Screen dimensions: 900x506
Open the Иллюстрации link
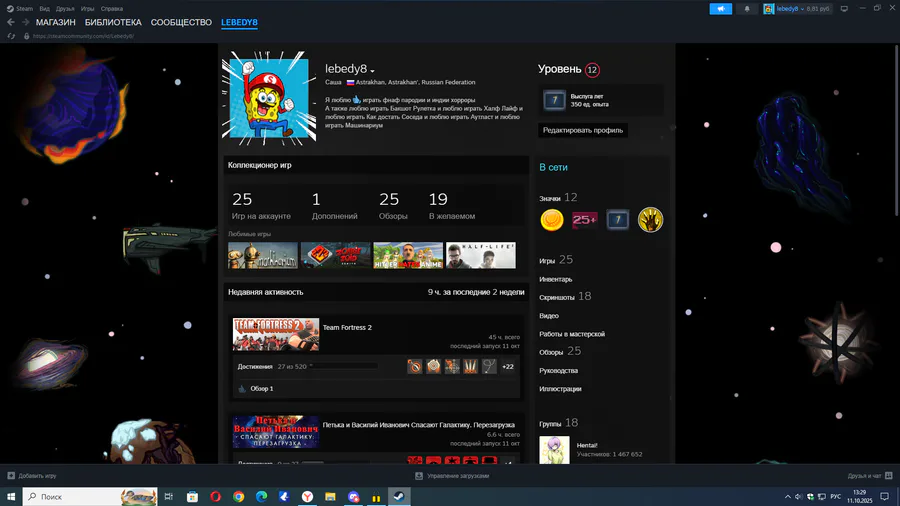coord(560,389)
